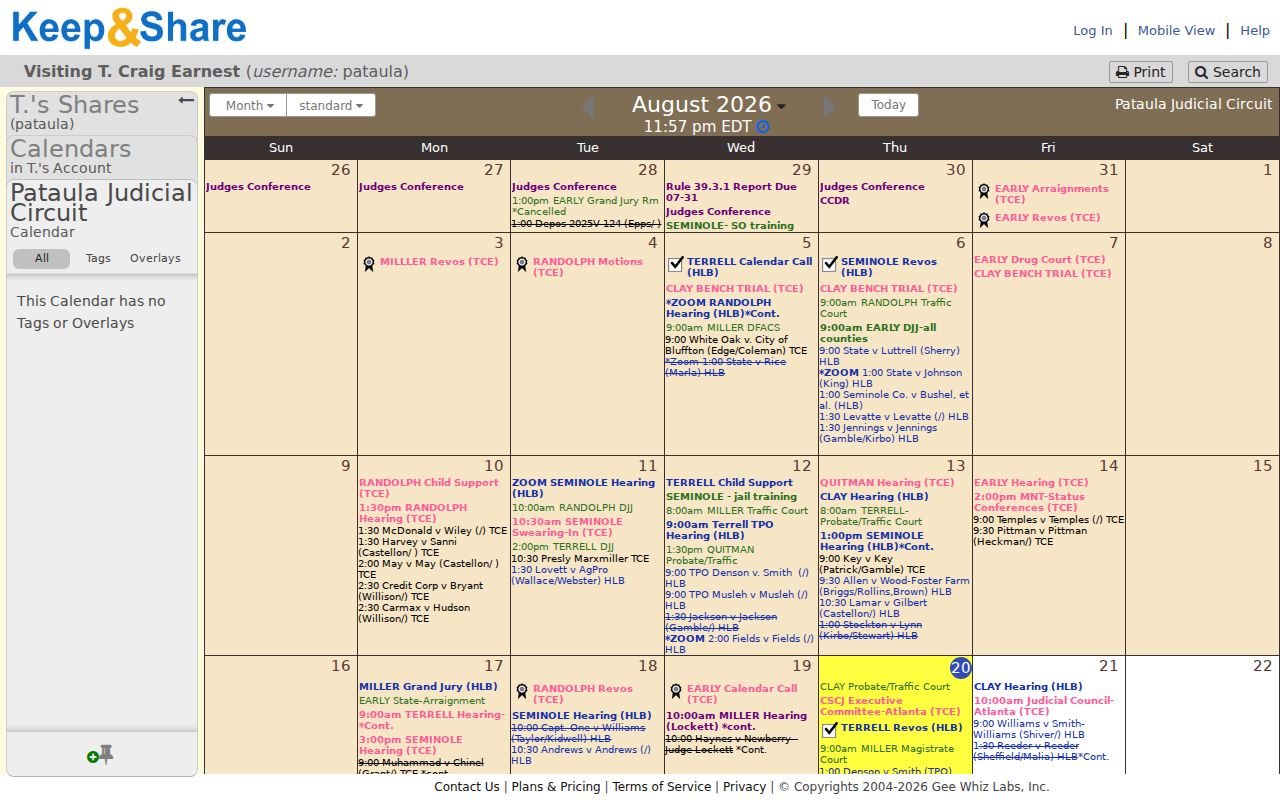Open the standard layout dropdown
This screenshot has height=800, width=1280.
[331, 105]
